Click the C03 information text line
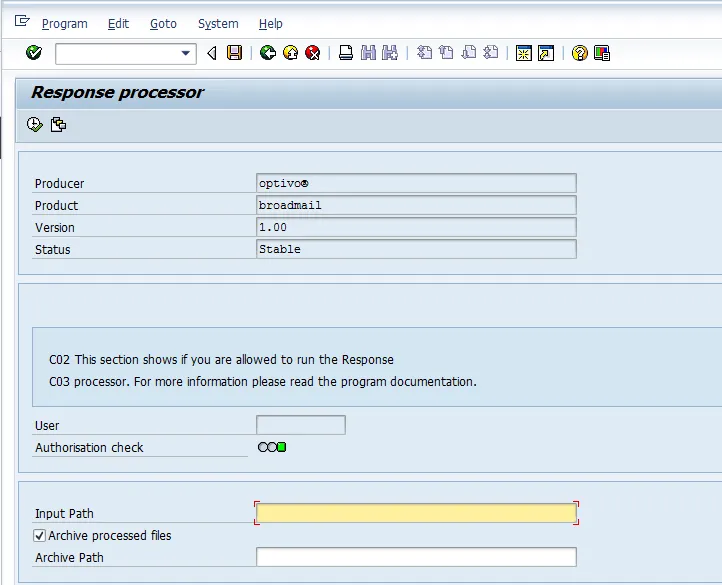The width and height of the screenshot is (722, 585). [262, 381]
